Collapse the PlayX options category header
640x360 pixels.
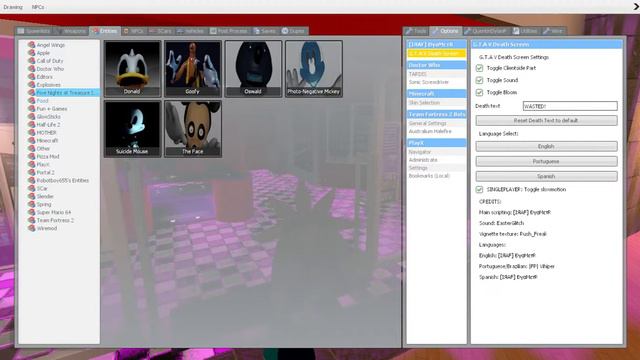(x=436, y=143)
